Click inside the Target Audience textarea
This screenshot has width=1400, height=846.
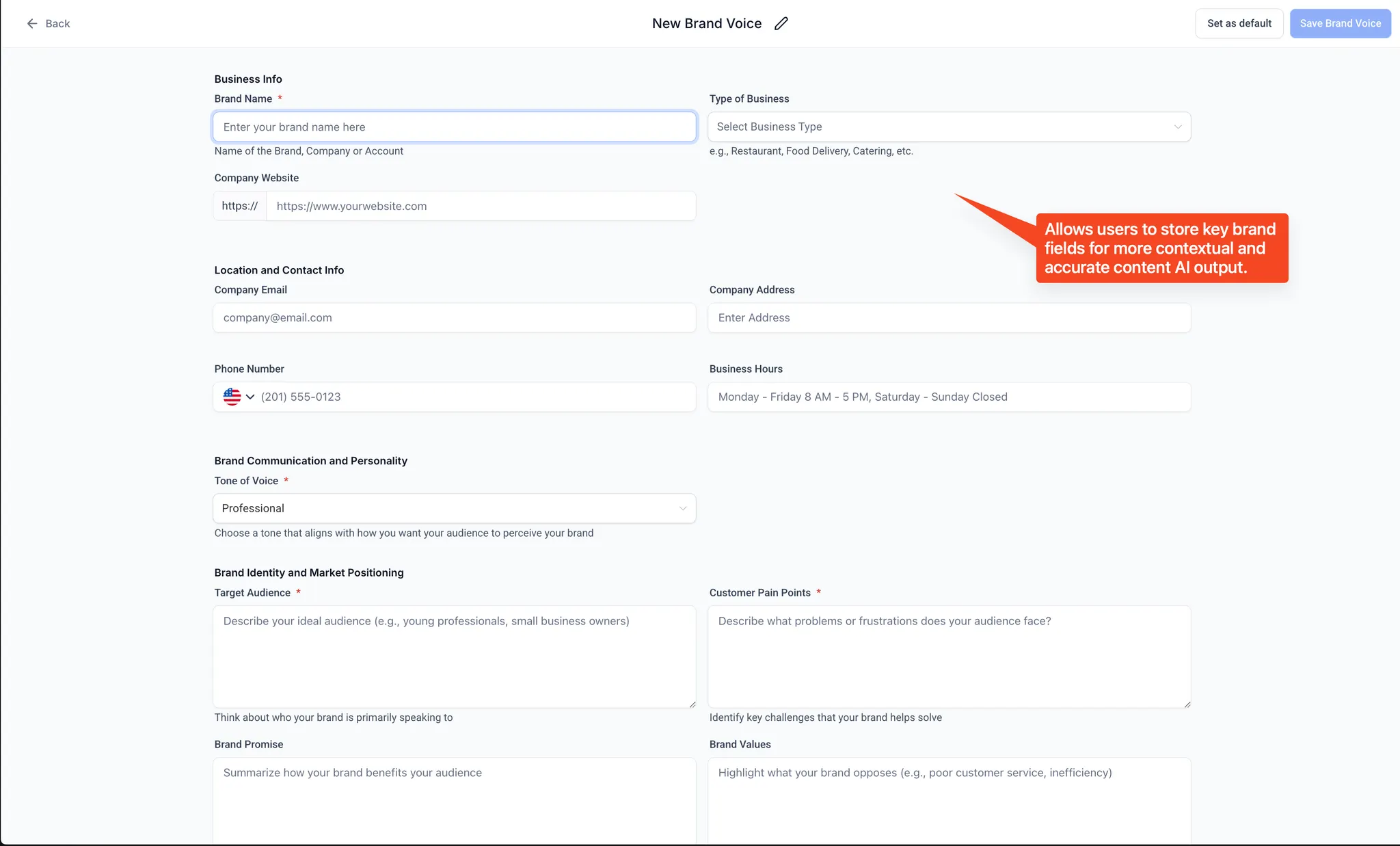click(454, 657)
